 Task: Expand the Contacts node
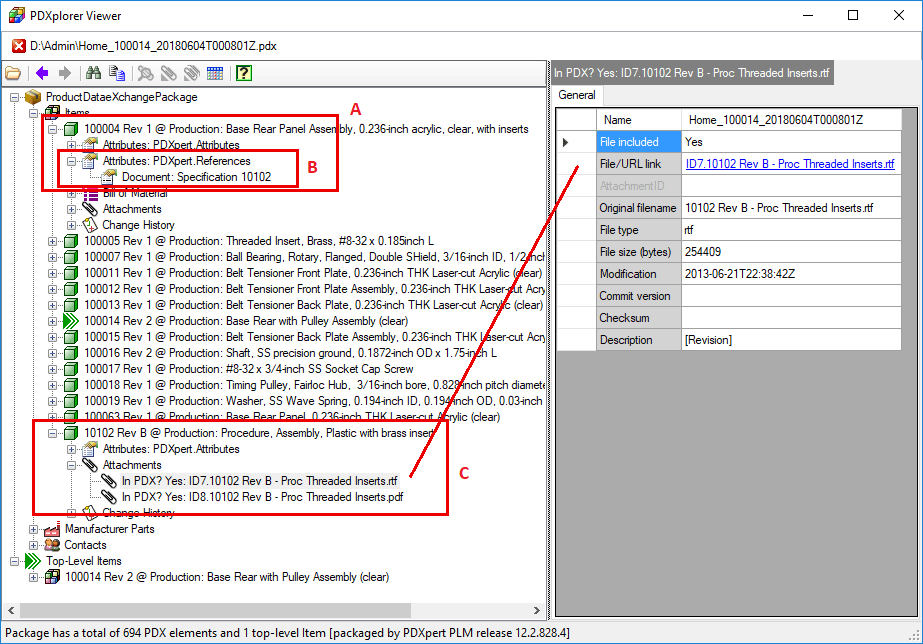click(34, 545)
